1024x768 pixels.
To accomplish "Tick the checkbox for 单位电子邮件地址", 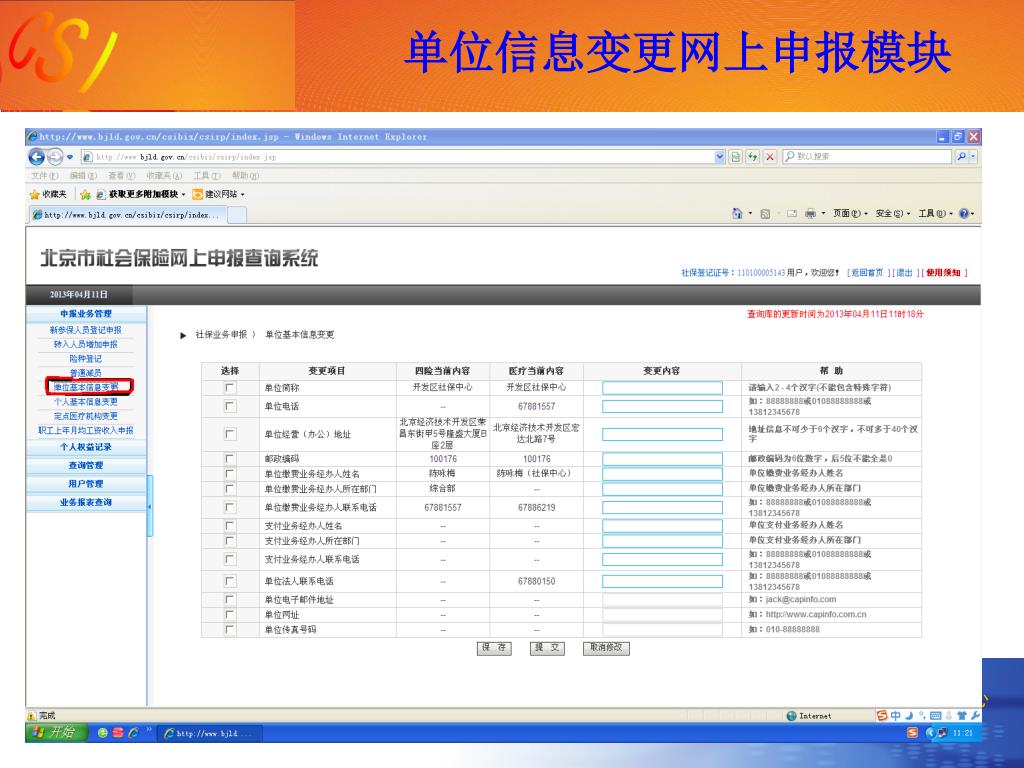I will pos(230,599).
